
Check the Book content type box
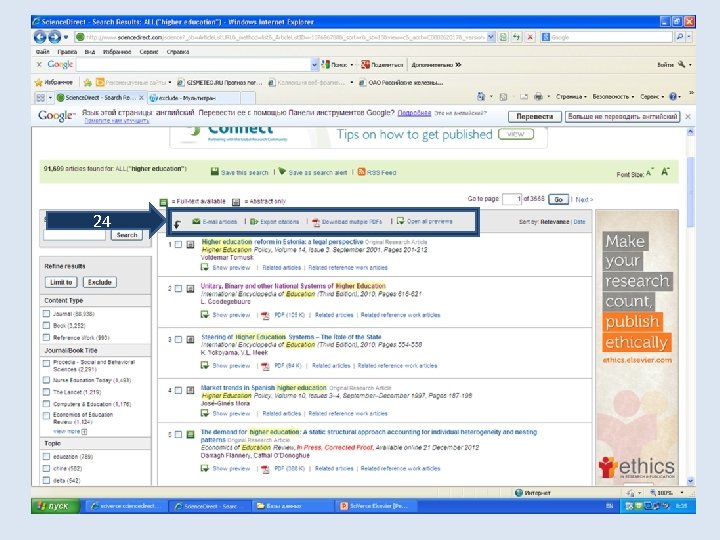coord(46,326)
